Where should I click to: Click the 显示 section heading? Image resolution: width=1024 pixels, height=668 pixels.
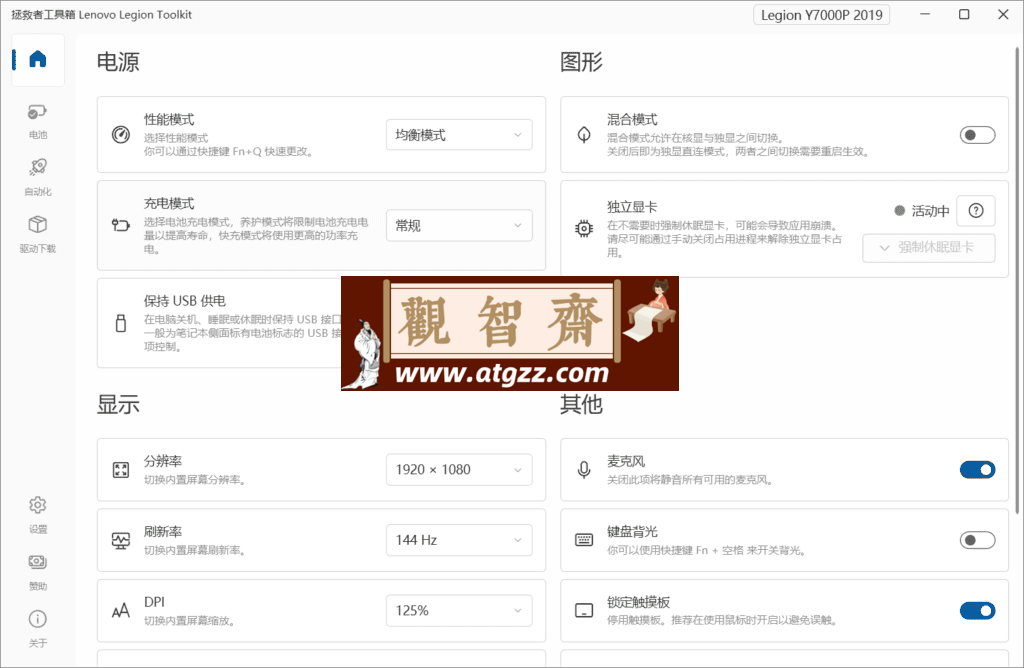pos(118,404)
